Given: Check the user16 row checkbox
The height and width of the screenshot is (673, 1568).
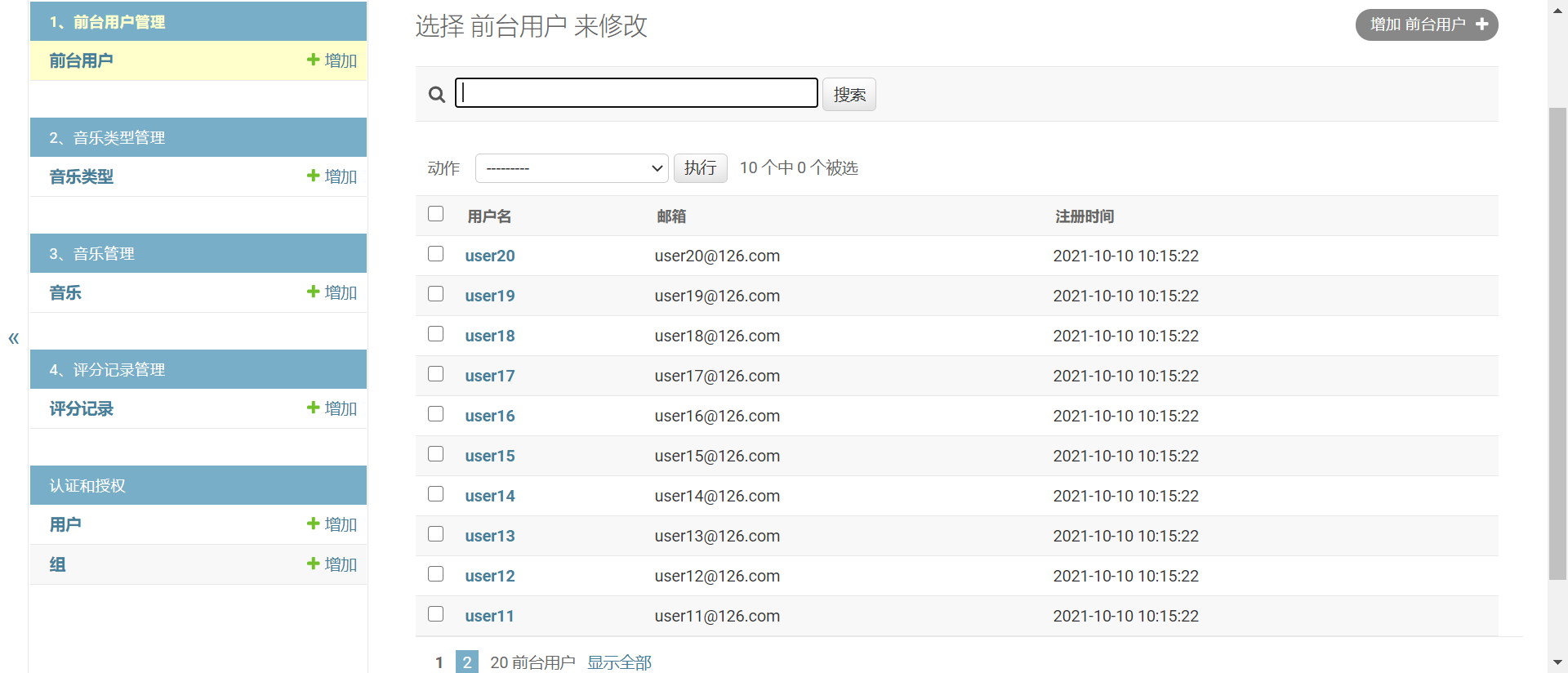Looking at the screenshot, I should tap(436, 414).
